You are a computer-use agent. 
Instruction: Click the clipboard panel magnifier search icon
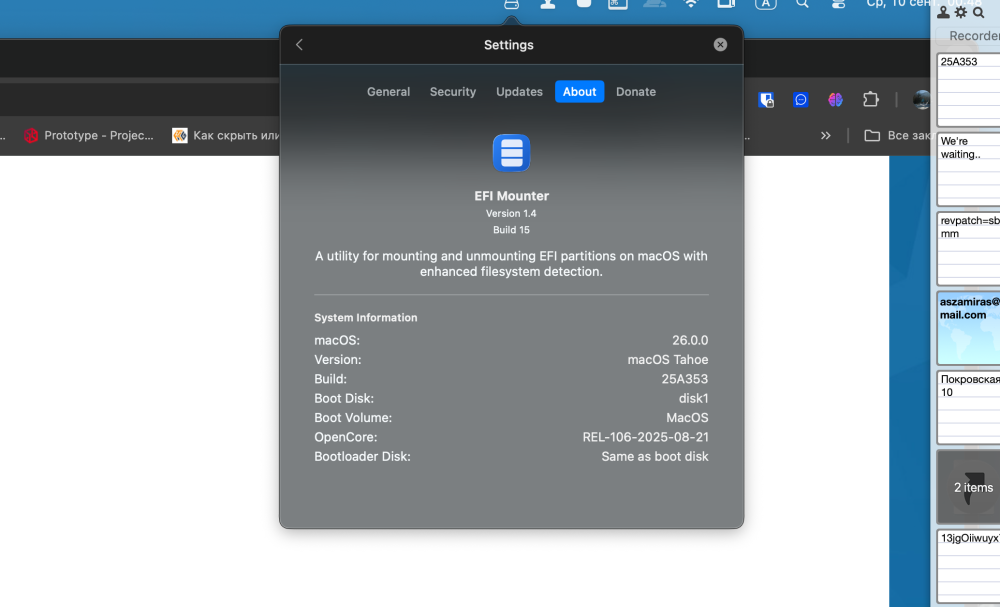coord(978,12)
